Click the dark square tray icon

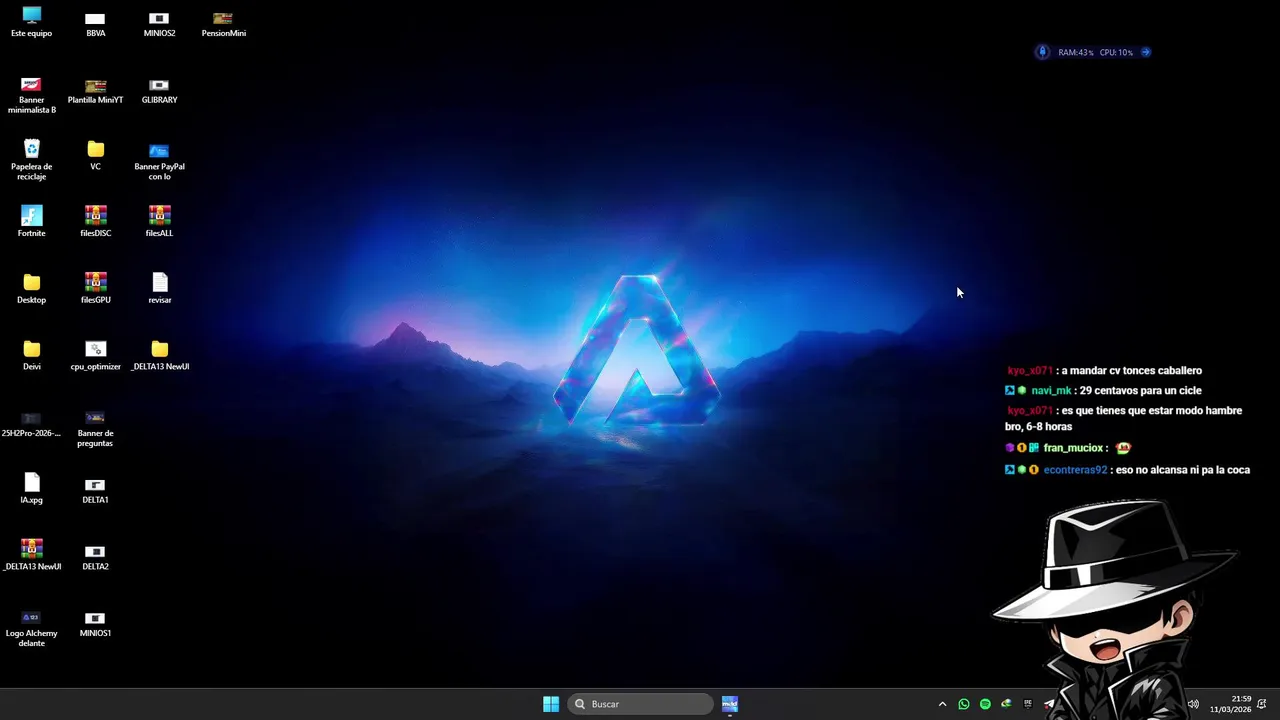coord(1027,704)
